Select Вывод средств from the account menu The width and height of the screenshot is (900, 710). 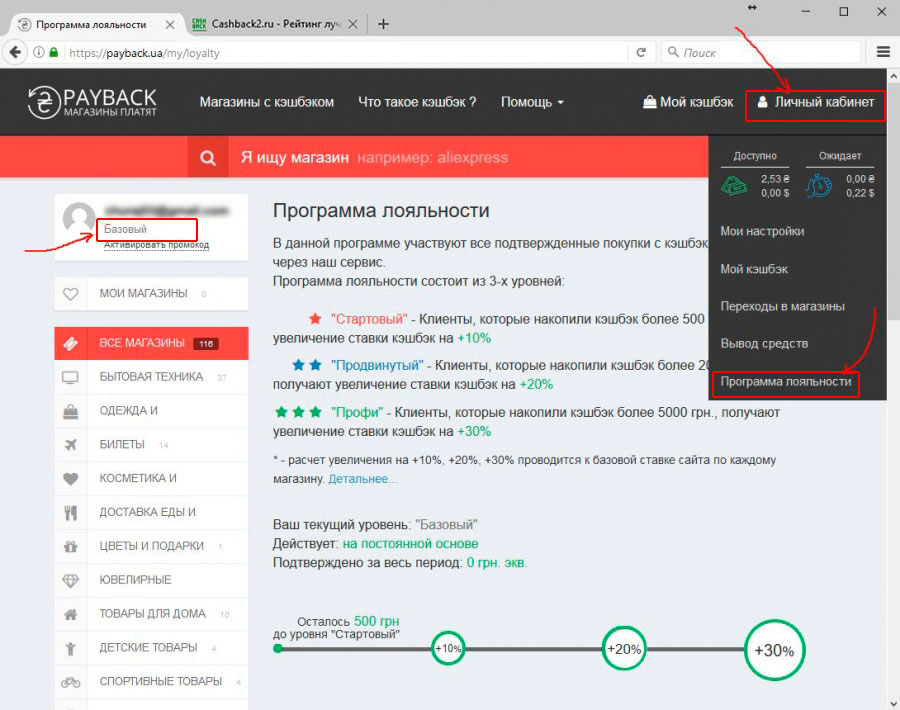pyautogui.click(x=764, y=344)
